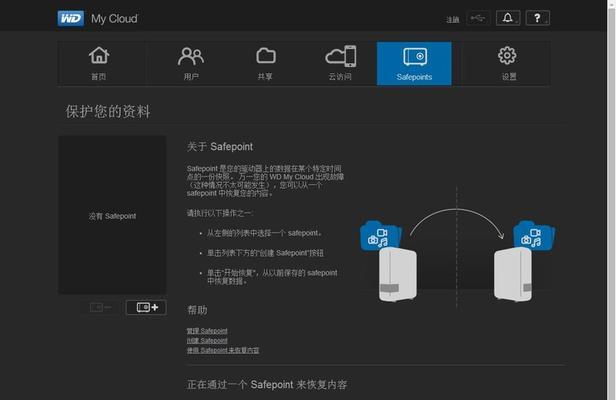Open the 管理 Safepoint help link
The height and width of the screenshot is (400, 616).
click(207, 331)
